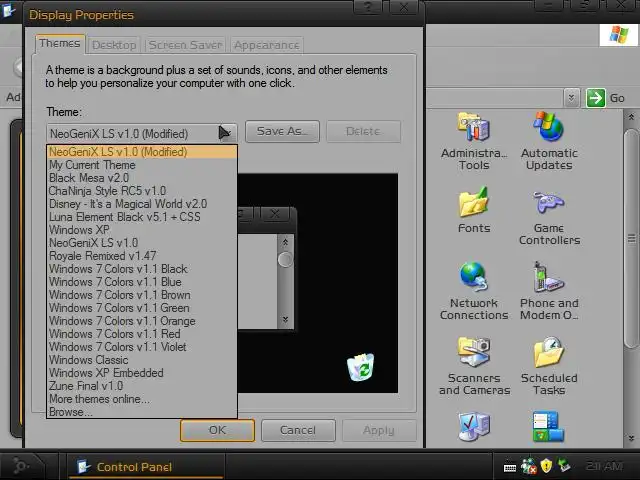640x480 pixels.
Task: Click the security shield tray icon
Action: coord(546,466)
